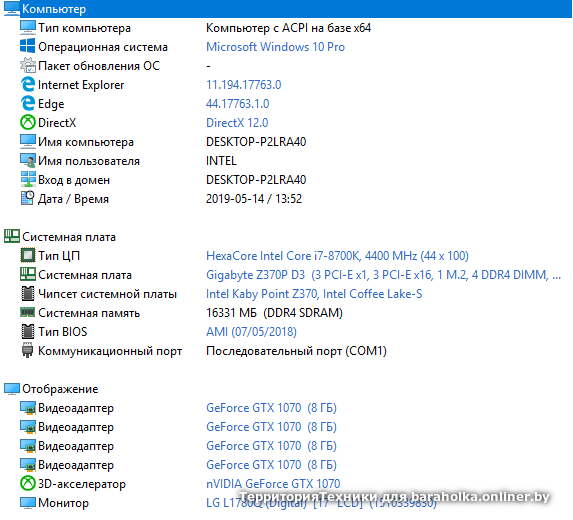
Task: Click the value Последовательный порт (COM1)
Action: [296, 351]
